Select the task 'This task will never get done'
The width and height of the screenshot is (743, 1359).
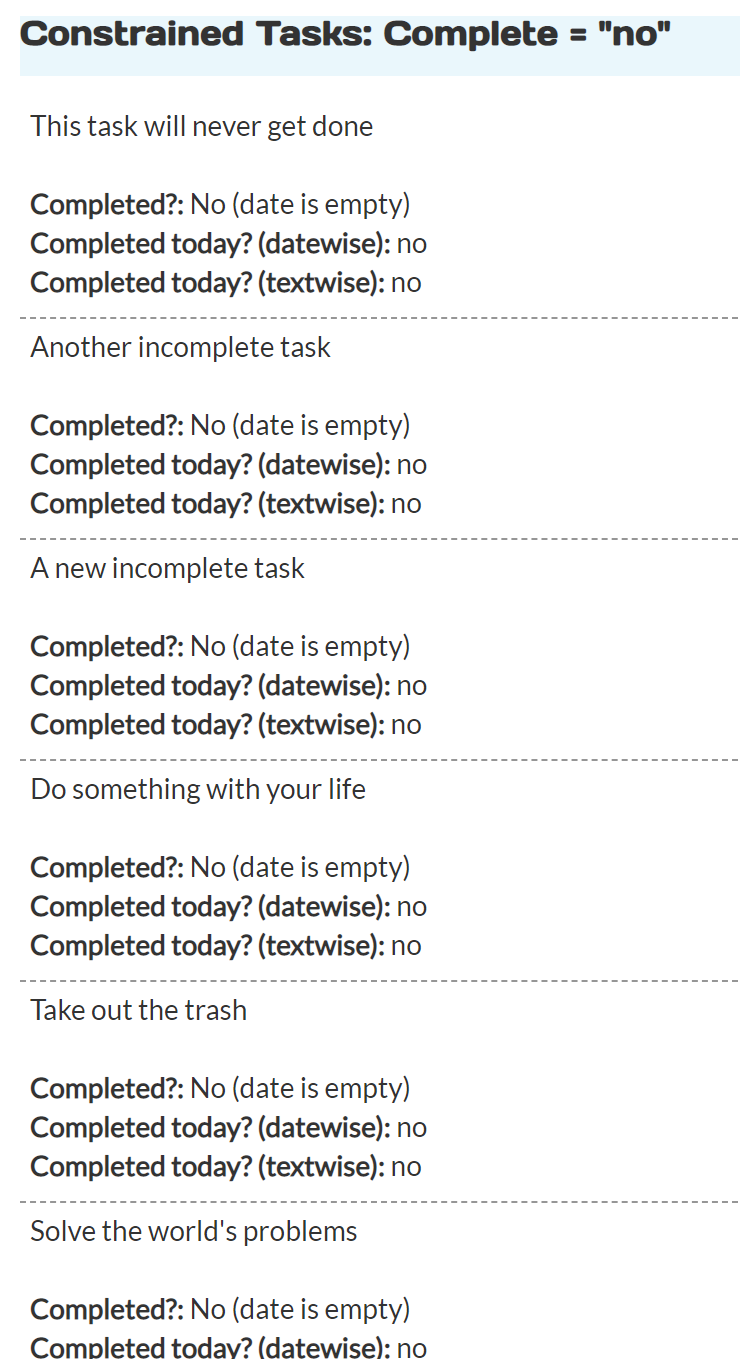[x=201, y=127]
